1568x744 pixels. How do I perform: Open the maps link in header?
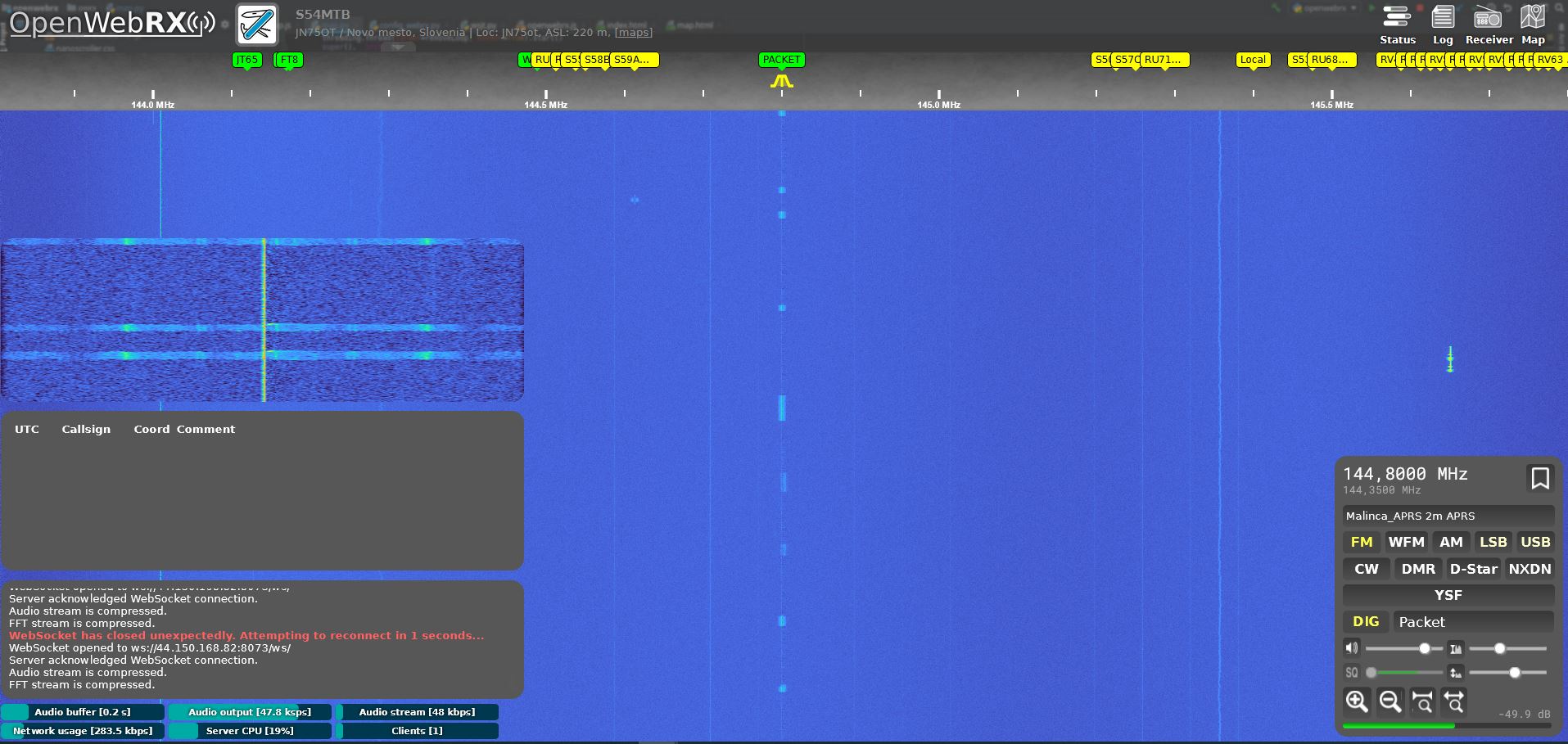pyautogui.click(x=633, y=33)
